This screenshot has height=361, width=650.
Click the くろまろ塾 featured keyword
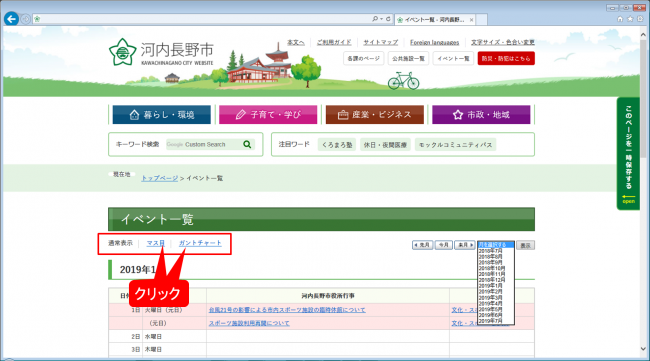click(337, 145)
